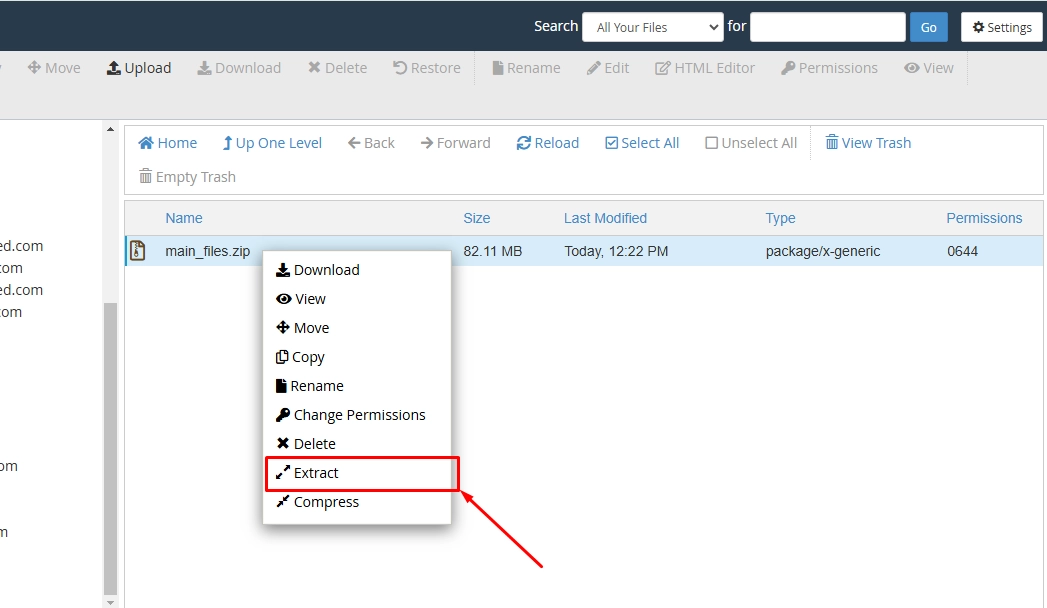The image size is (1047, 608).
Task: Sort files by Size column
Action: point(477,218)
